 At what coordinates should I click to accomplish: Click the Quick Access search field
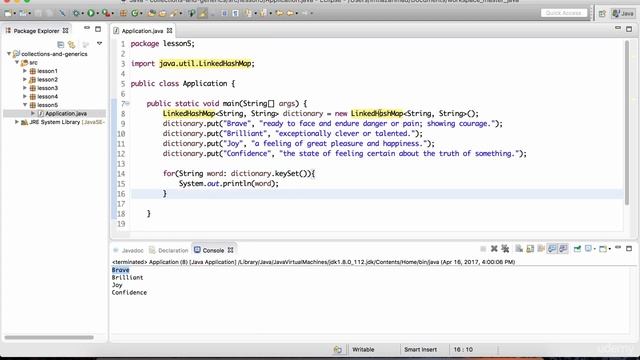point(564,13)
